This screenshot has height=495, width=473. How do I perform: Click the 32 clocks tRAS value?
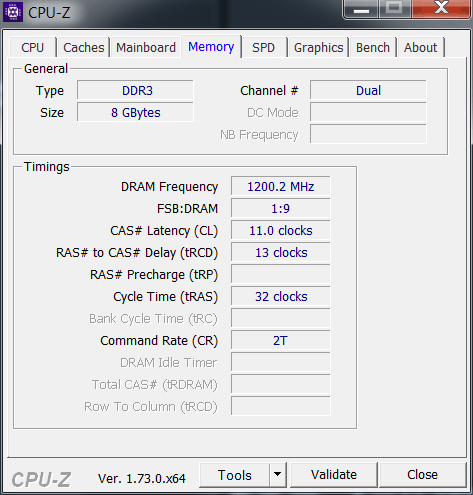click(281, 296)
